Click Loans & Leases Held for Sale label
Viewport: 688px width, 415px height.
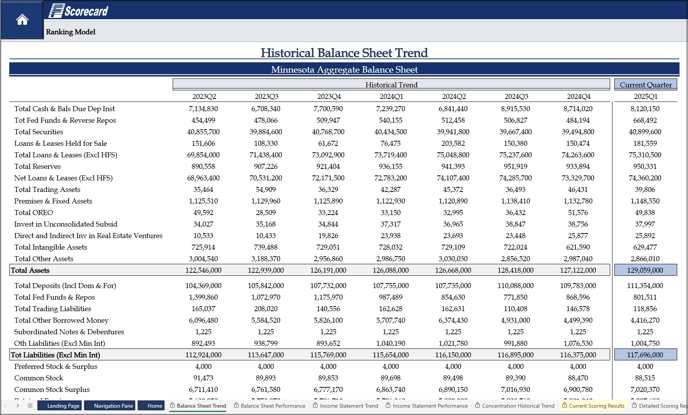pyautogui.click(x=61, y=143)
